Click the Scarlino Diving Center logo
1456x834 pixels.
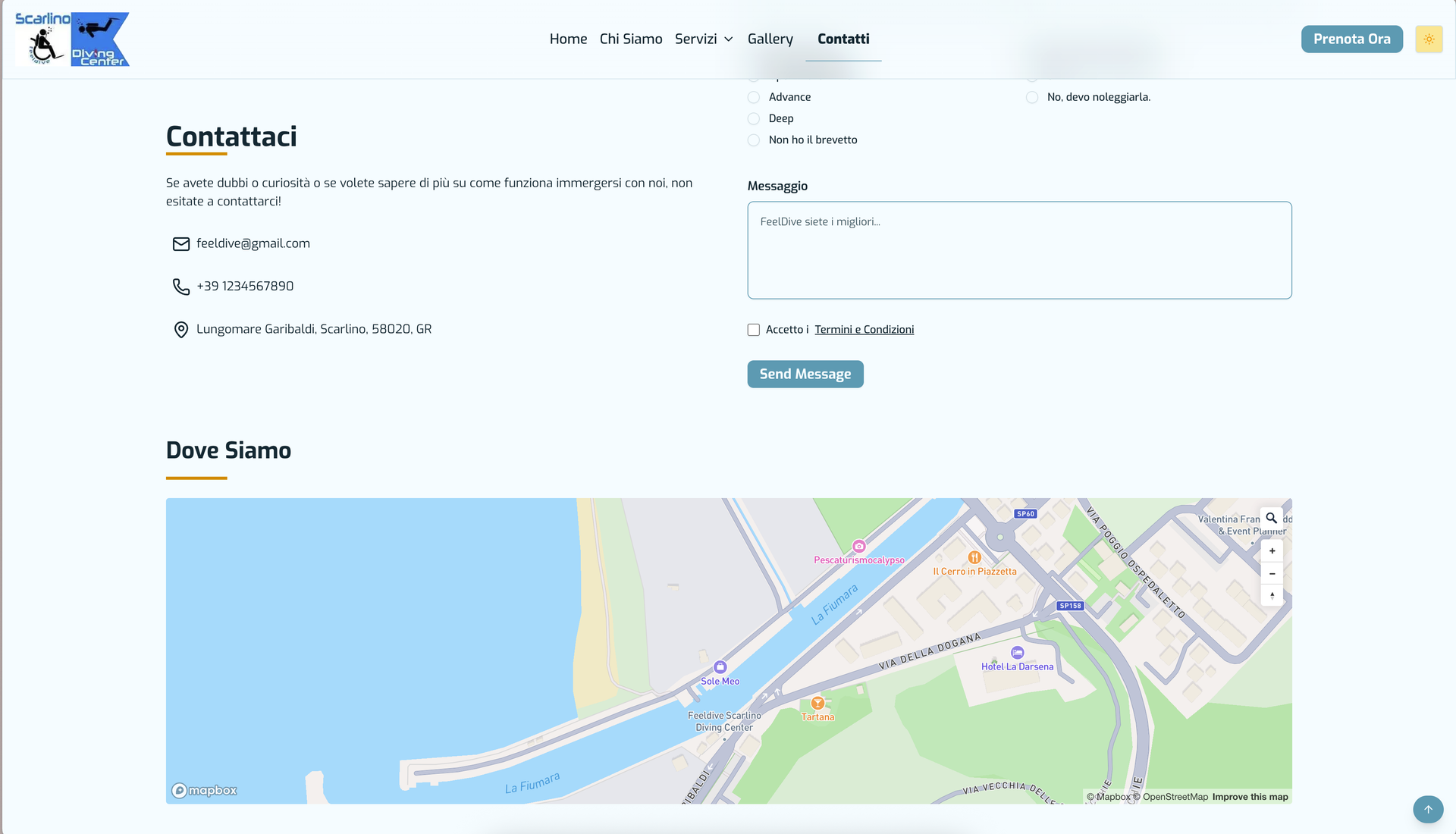click(x=72, y=39)
